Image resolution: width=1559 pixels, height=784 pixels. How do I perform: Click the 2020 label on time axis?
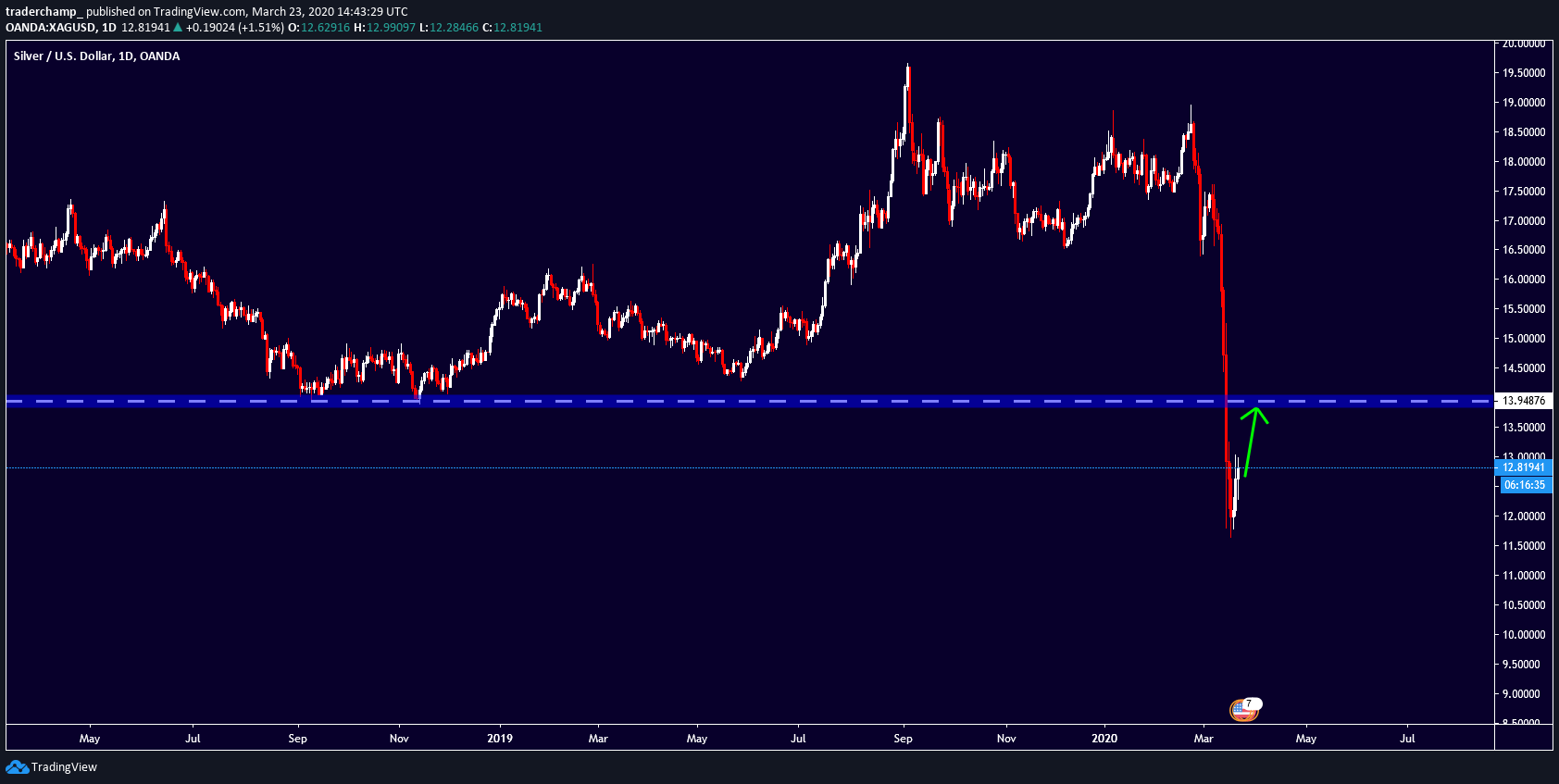pyautogui.click(x=1104, y=739)
